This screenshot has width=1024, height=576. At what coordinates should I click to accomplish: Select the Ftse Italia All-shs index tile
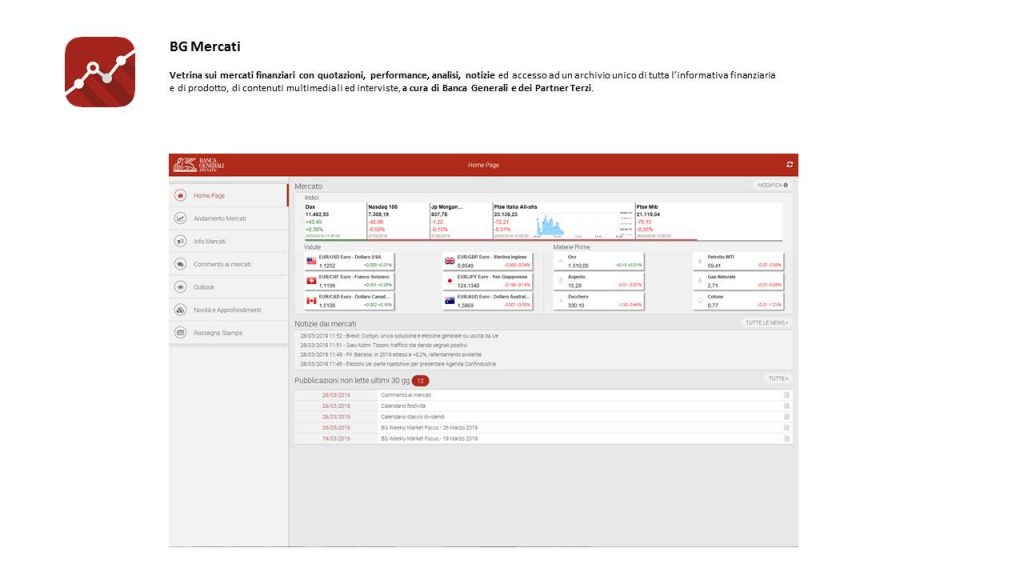(x=564, y=221)
